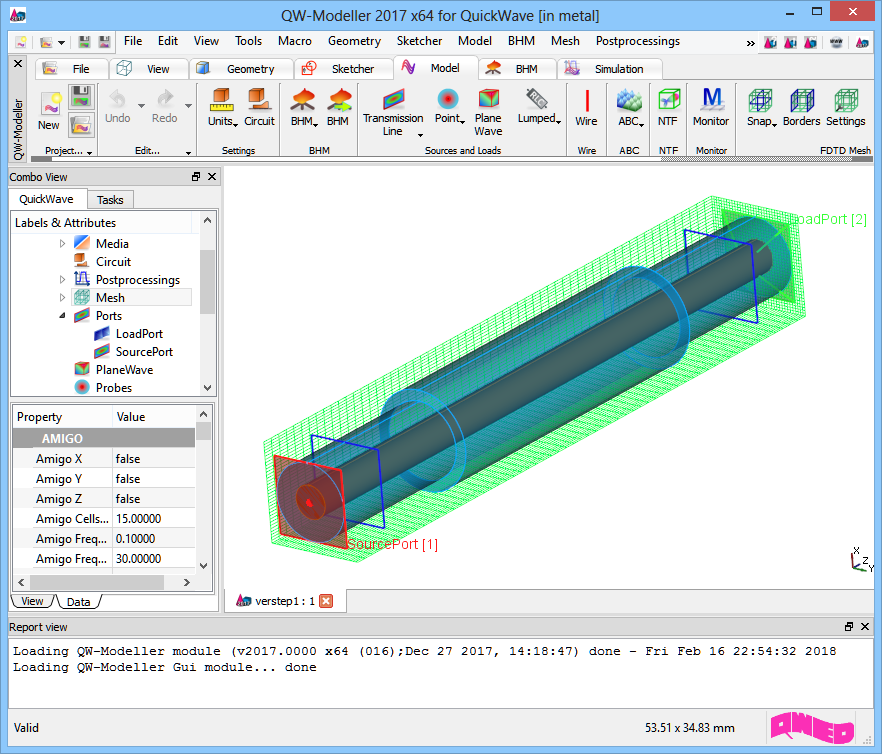
Task: Select the Plane Wave source tool
Action: [x=488, y=100]
